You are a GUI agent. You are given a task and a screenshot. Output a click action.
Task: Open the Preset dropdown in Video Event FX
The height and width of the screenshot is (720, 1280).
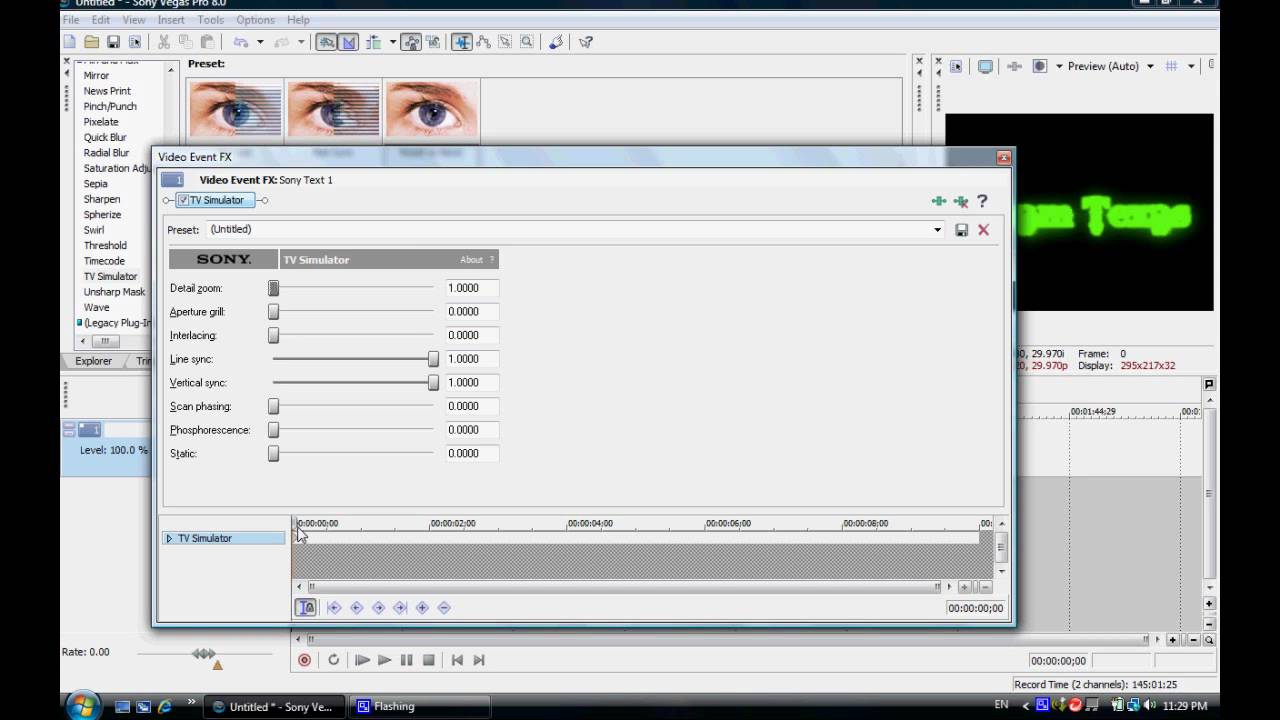tap(937, 229)
